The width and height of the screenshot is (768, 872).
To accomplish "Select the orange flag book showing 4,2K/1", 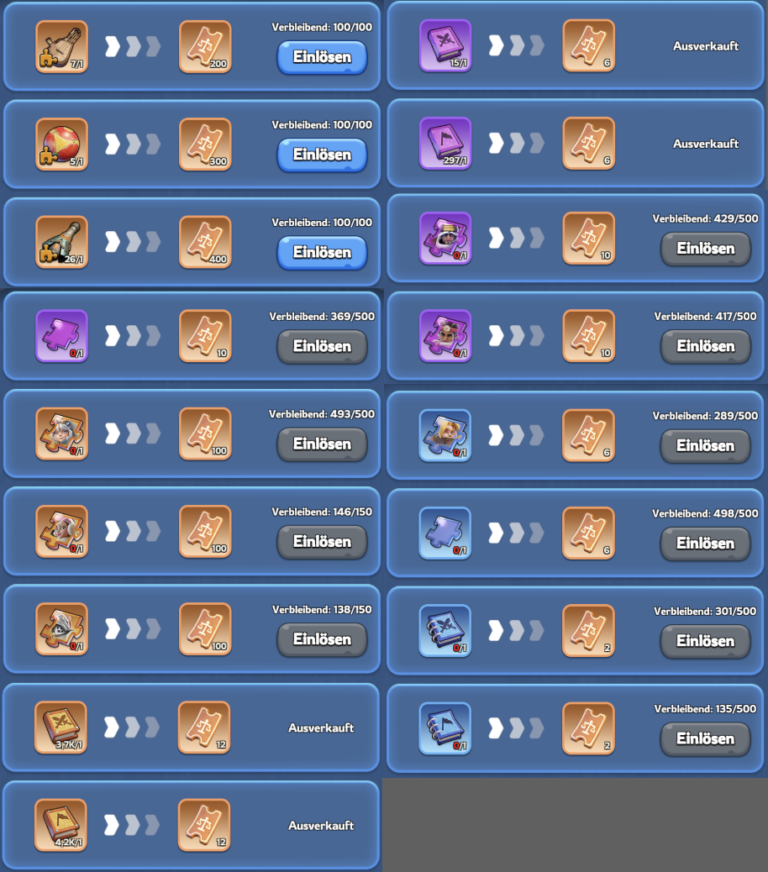I will (x=61, y=825).
